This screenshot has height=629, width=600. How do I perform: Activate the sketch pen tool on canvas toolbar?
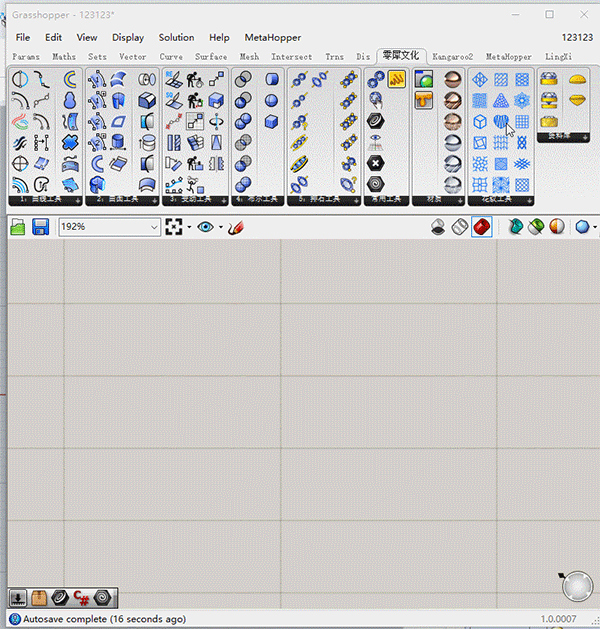click(x=236, y=227)
